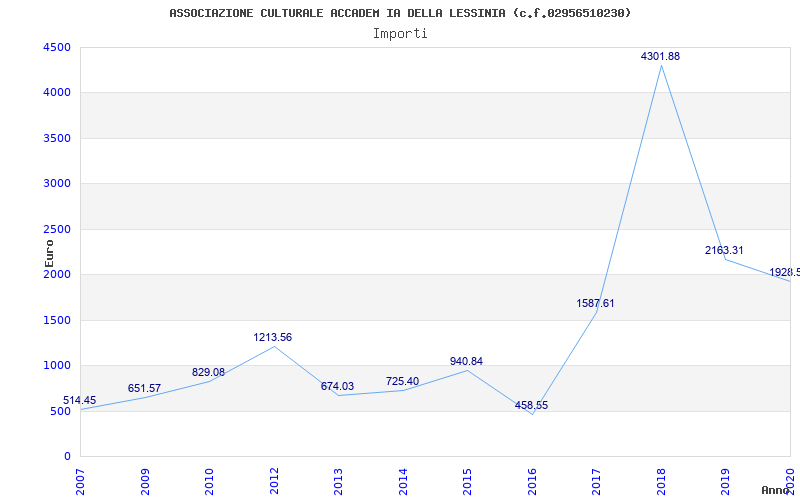Screen dimensions: 800x500
Task: Click the 458.55 data label
Action: click(x=531, y=406)
